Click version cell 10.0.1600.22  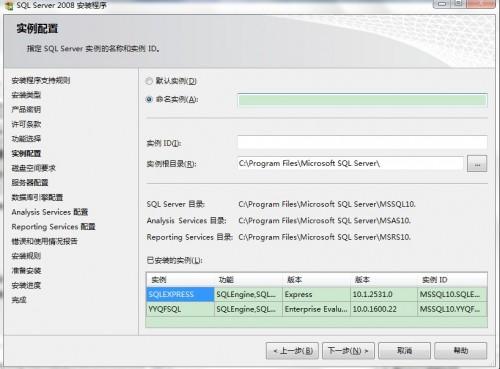pos(384,309)
